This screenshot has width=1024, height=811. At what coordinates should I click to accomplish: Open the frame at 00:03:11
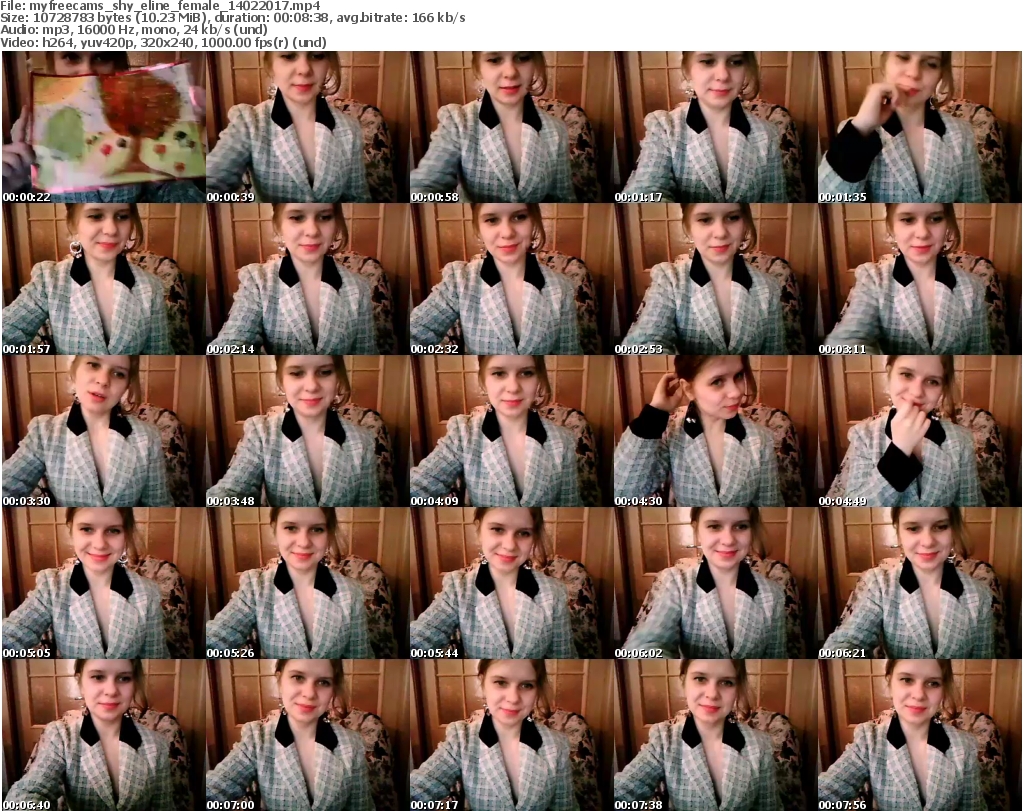(x=920, y=279)
